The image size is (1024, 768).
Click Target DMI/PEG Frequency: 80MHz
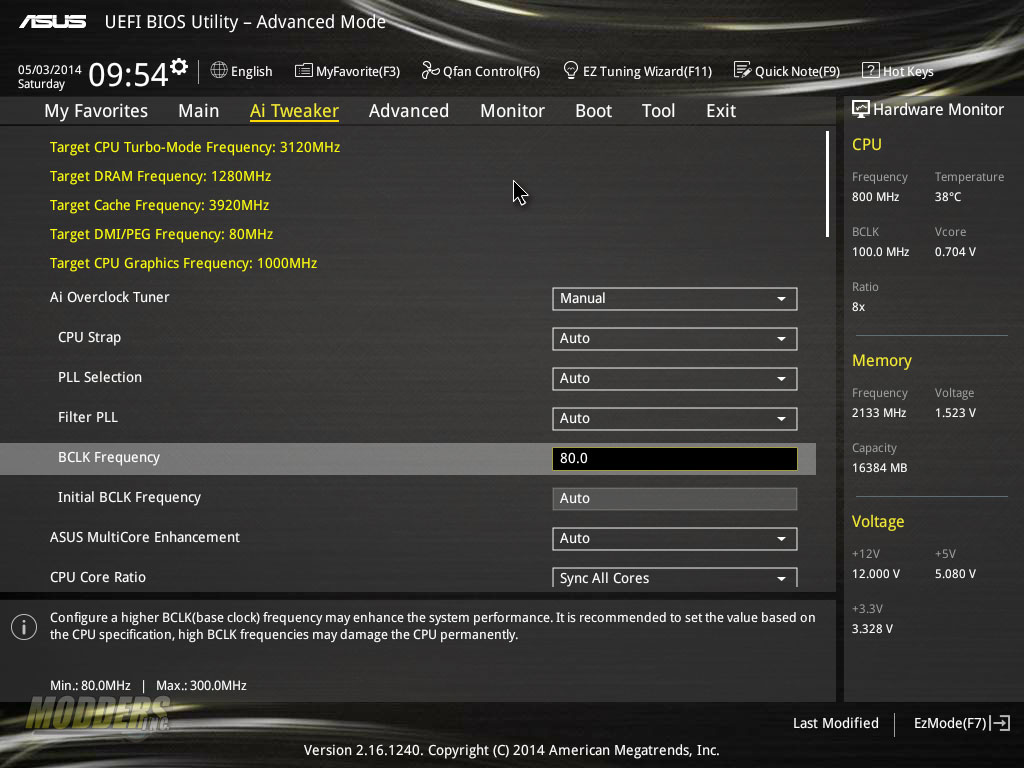[161, 234]
